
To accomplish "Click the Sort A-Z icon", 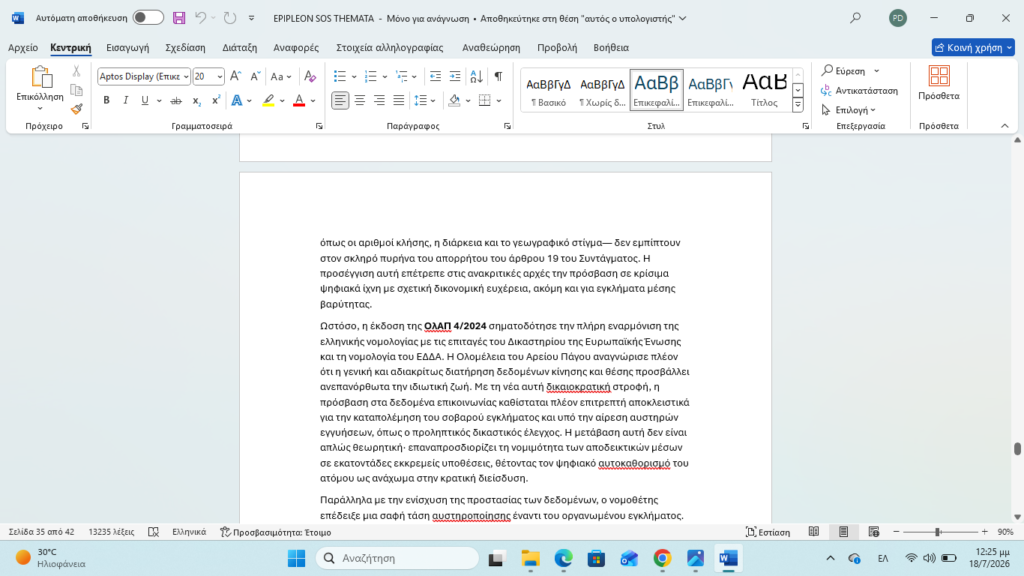I will (x=477, y=76).
